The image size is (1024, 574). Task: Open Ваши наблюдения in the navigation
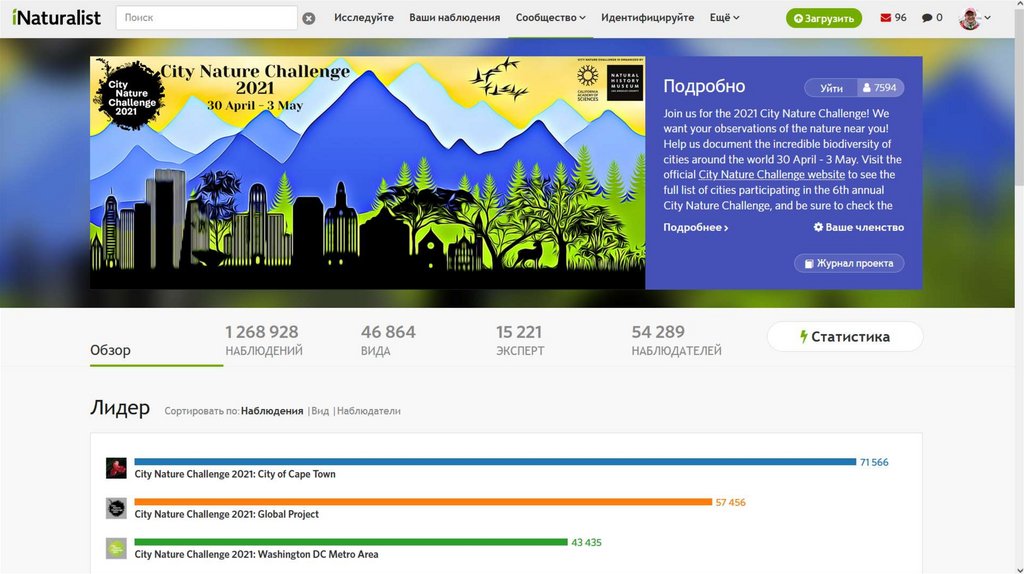click(455, 18)
